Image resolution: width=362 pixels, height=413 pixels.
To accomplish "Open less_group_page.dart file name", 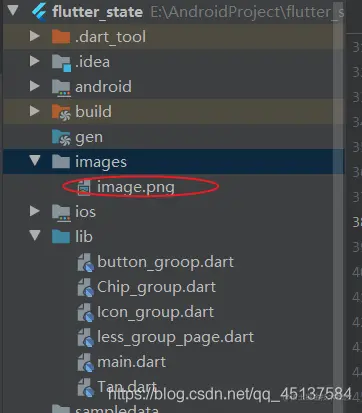I will [x=175, y=337].
